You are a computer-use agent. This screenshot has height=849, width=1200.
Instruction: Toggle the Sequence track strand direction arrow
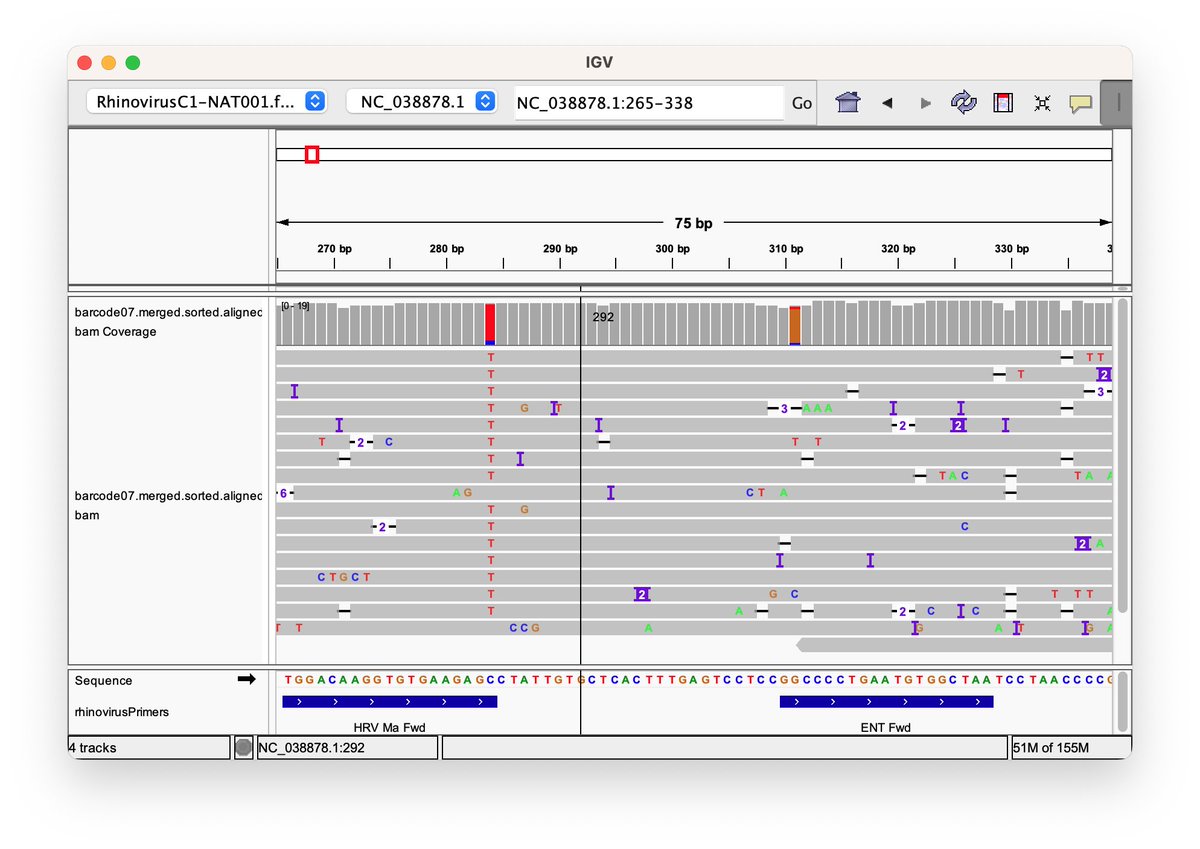246,680
